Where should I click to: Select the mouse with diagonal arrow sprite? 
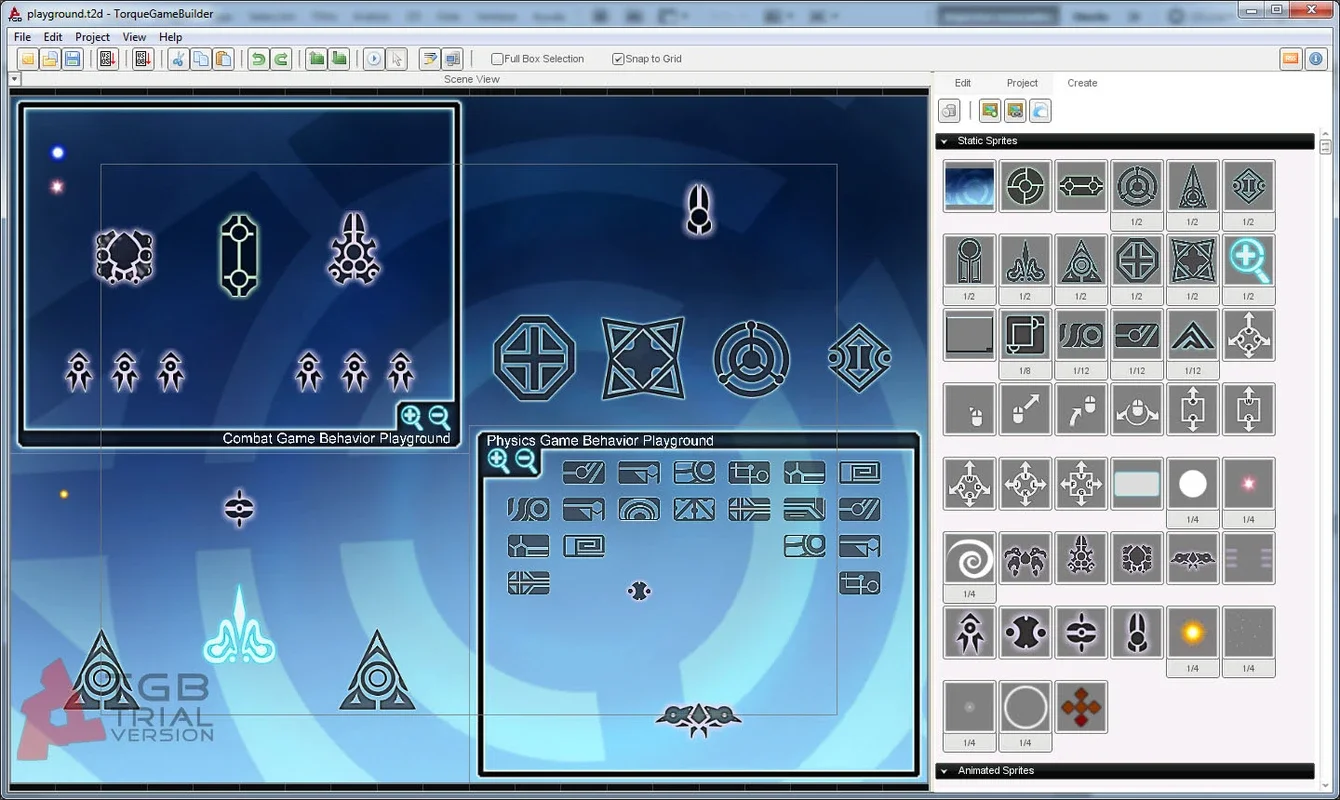pyautogui.click(x=1025, y=410)
